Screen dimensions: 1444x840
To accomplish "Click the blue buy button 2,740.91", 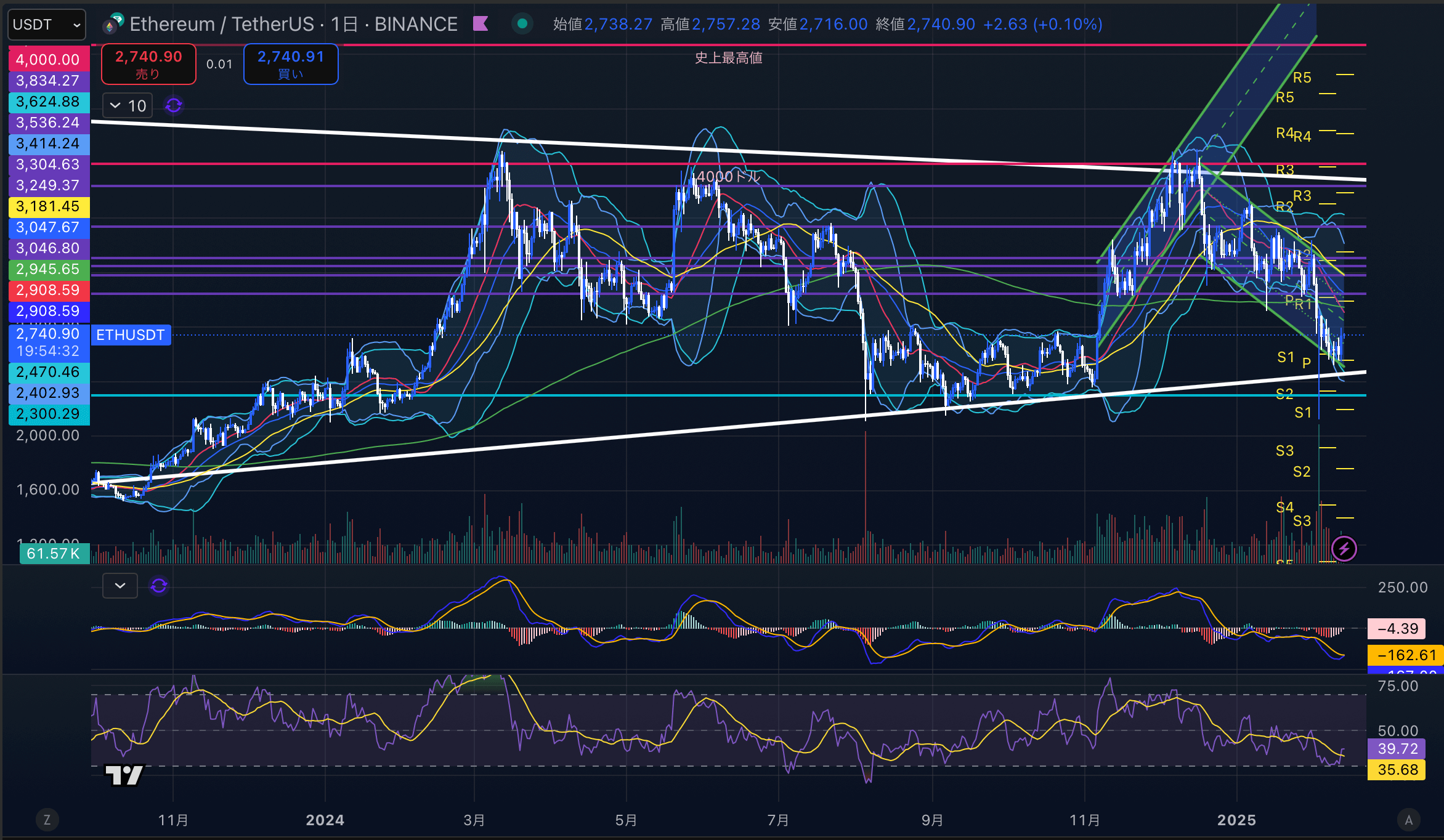I will click(x=291, y=64).
